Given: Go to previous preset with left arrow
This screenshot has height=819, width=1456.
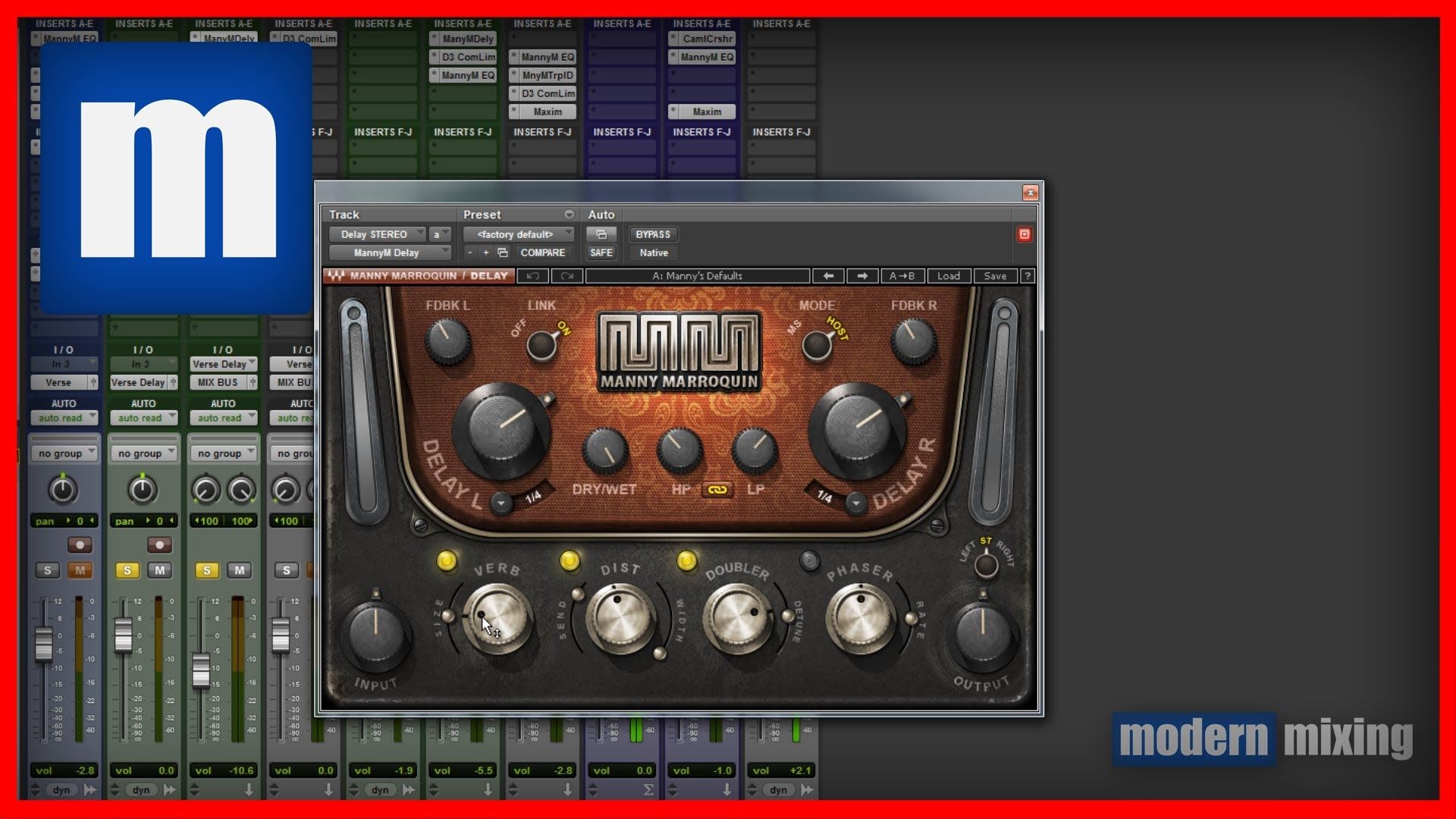Looking at the screenshot, I should tap(828, 276).
